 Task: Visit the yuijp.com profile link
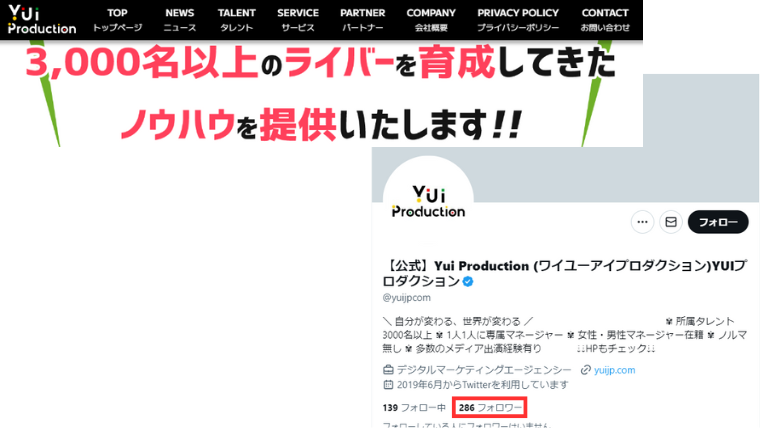[614, 369]
